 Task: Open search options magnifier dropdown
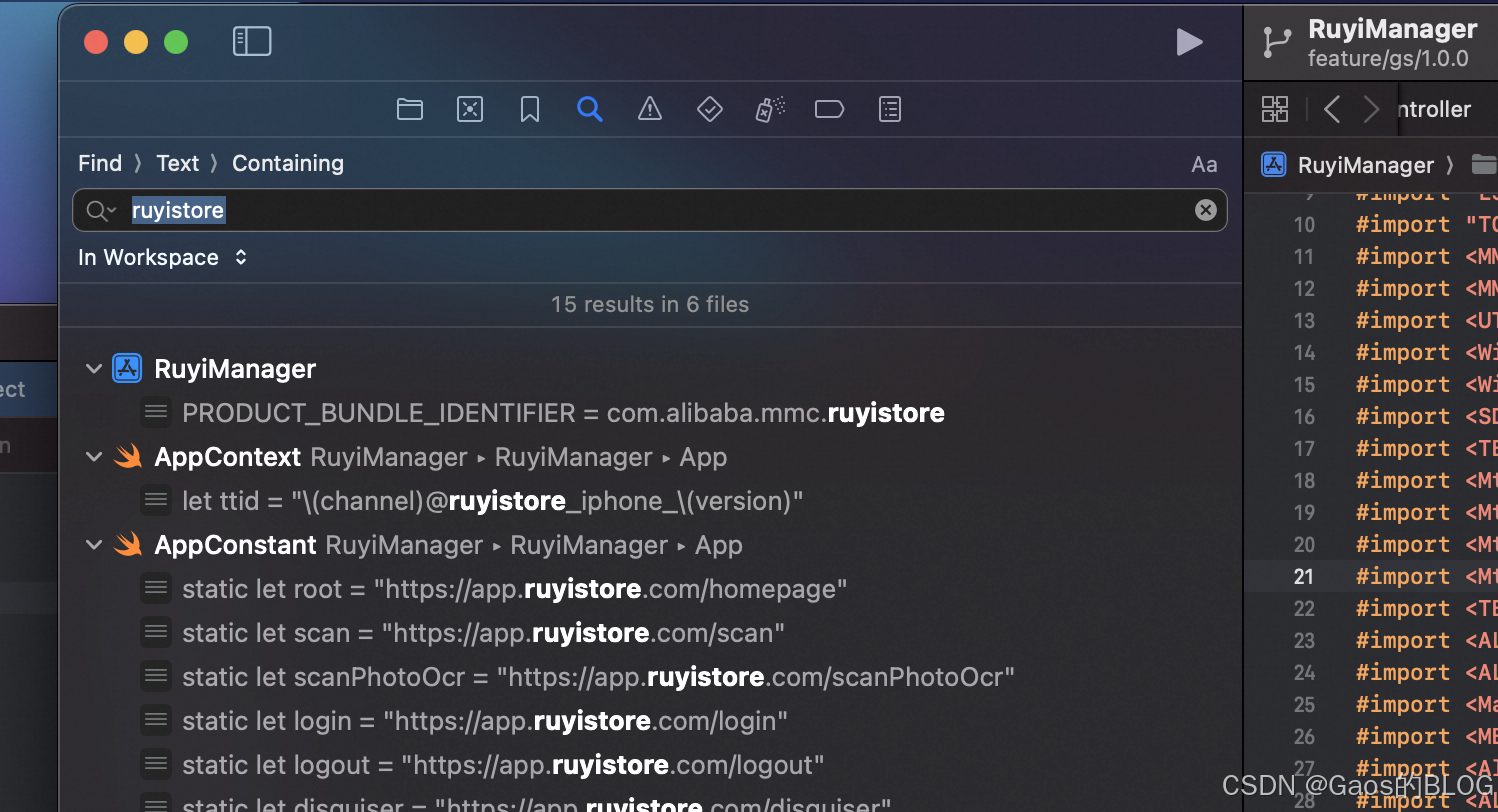click(101, 211)
